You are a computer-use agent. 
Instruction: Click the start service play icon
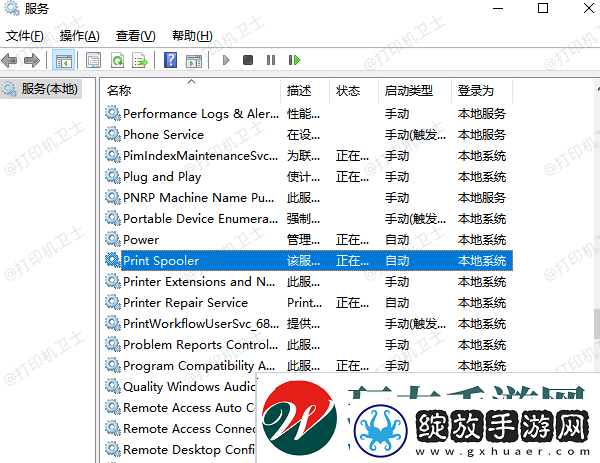tap(226, 60)
